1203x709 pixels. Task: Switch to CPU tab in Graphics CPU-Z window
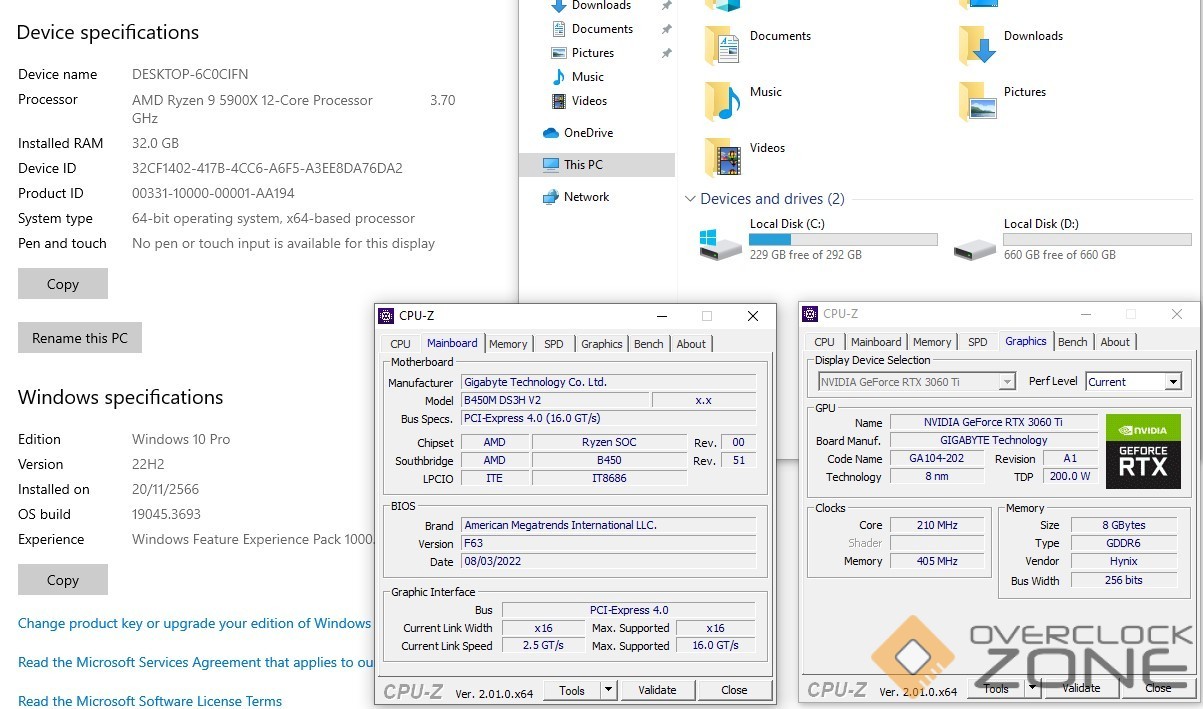pos(825,342)
